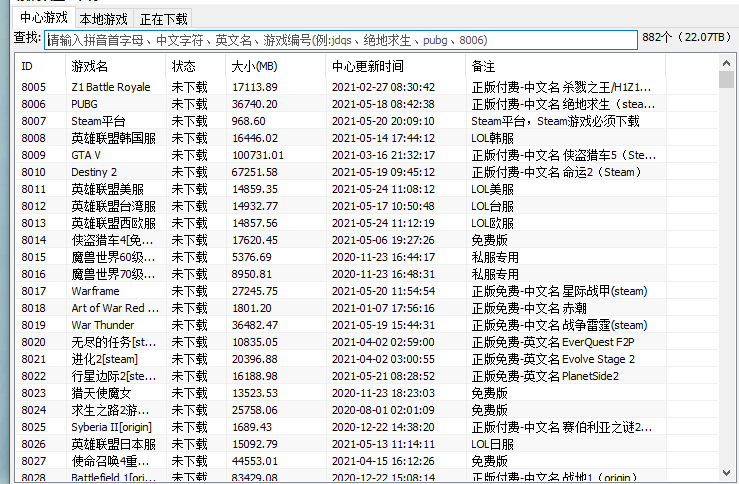The height and width of the screenshot is (484, 739).
Task: Click ID 8022 cell
Action: pos(33,376)
